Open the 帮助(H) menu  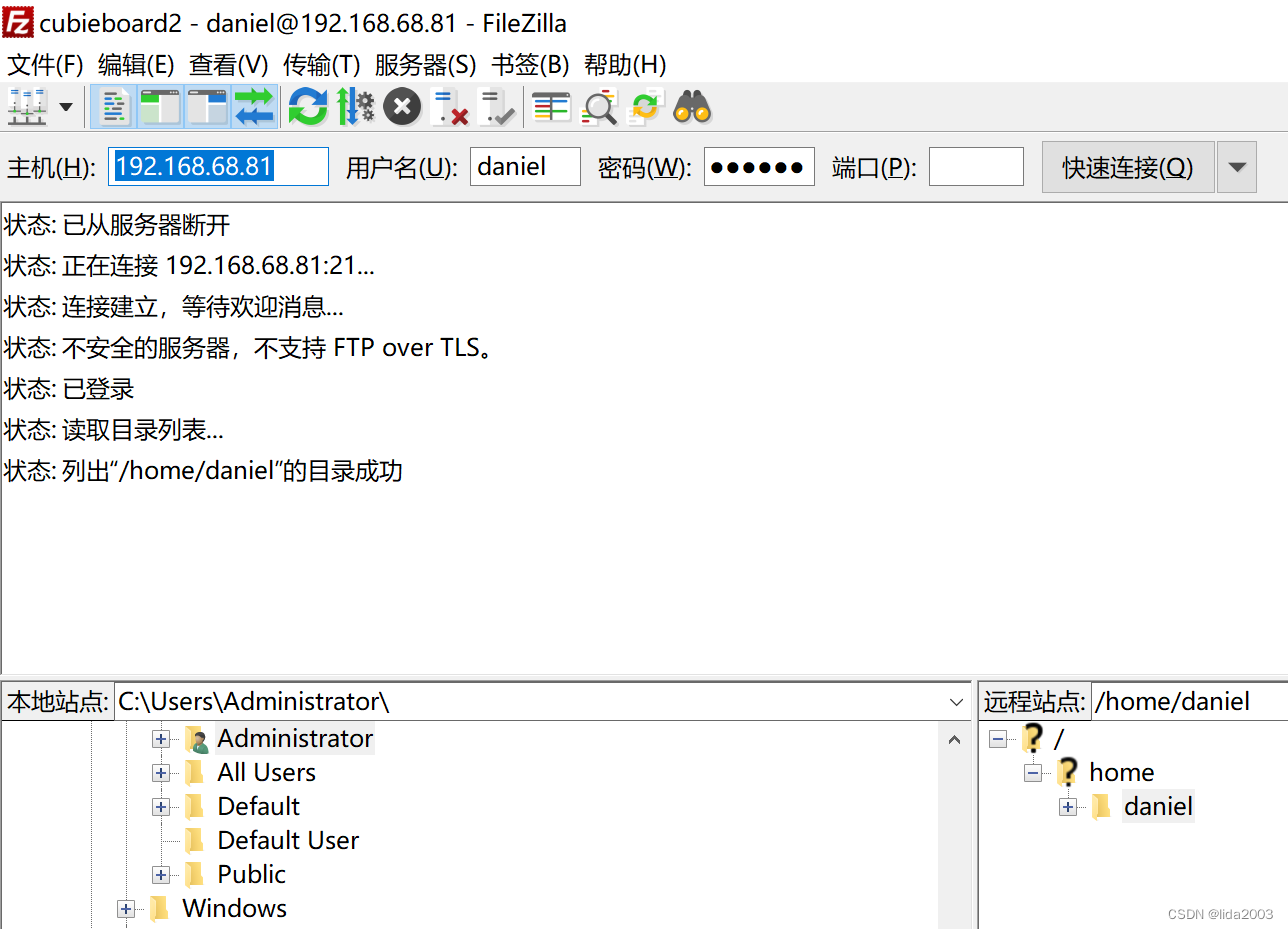tap(625, 65)
